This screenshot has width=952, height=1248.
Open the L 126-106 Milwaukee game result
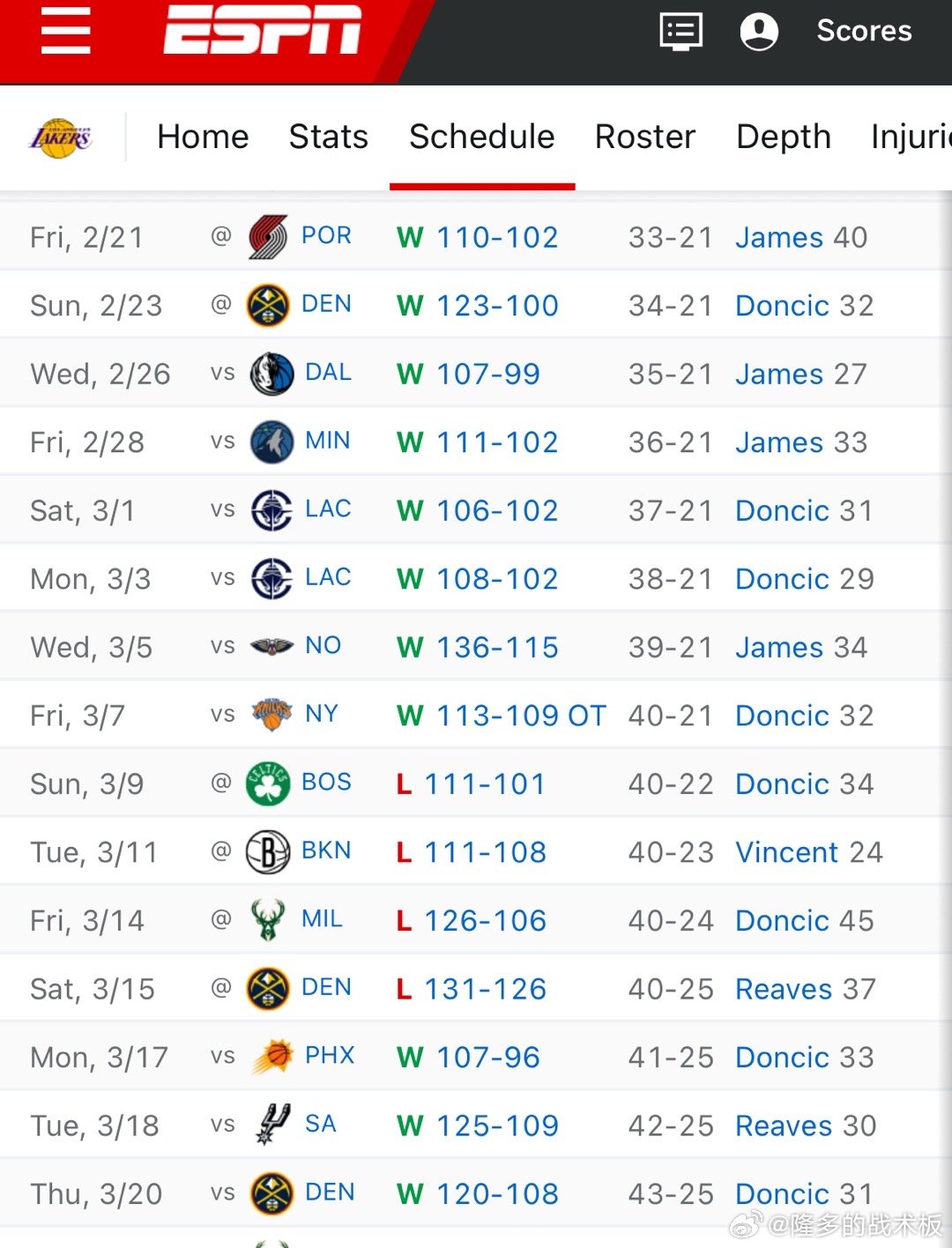pyautogui.click(x=485, y=921)
